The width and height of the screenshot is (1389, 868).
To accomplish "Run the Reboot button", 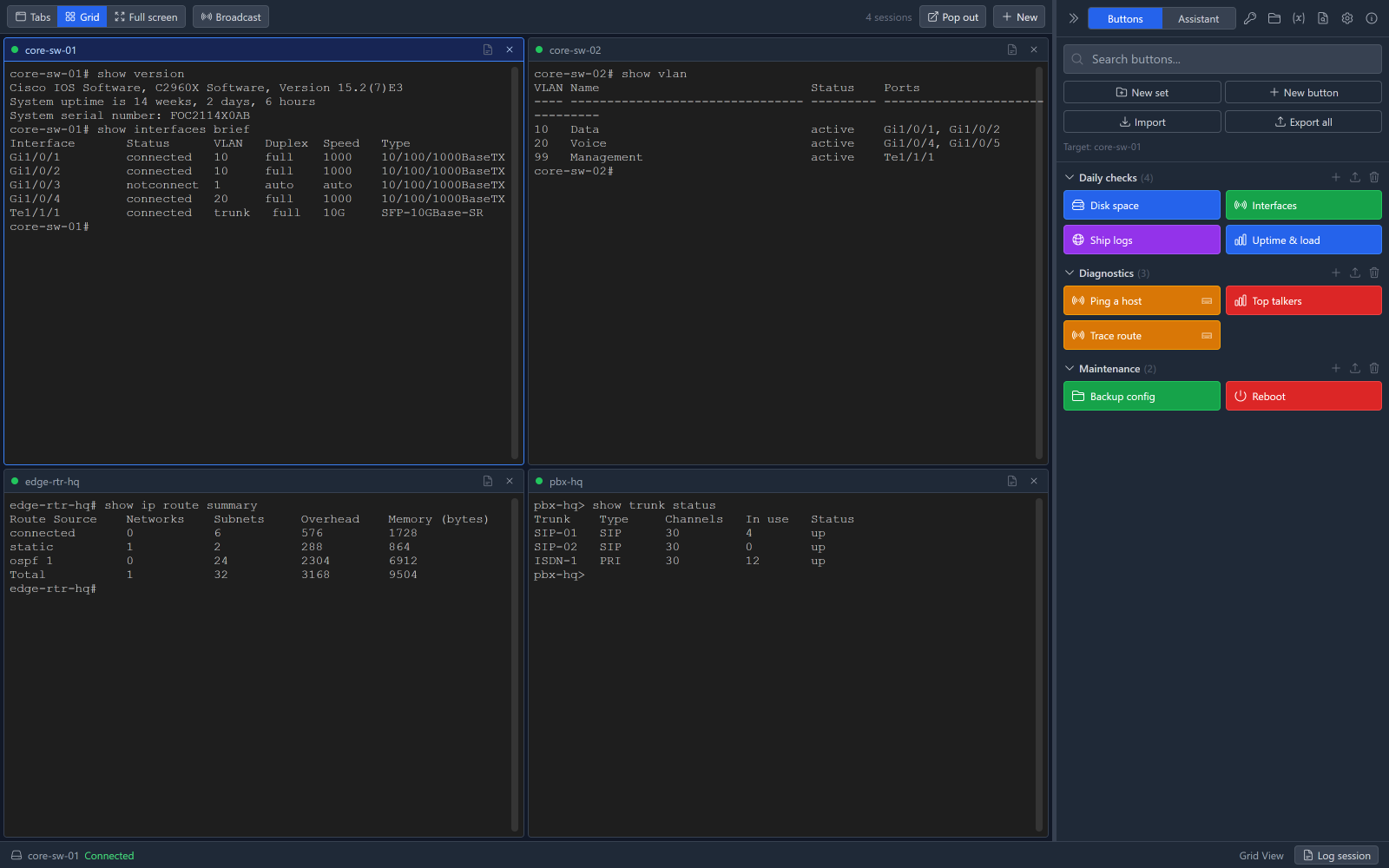I will pyautogui.click(x=1303, y=396).
